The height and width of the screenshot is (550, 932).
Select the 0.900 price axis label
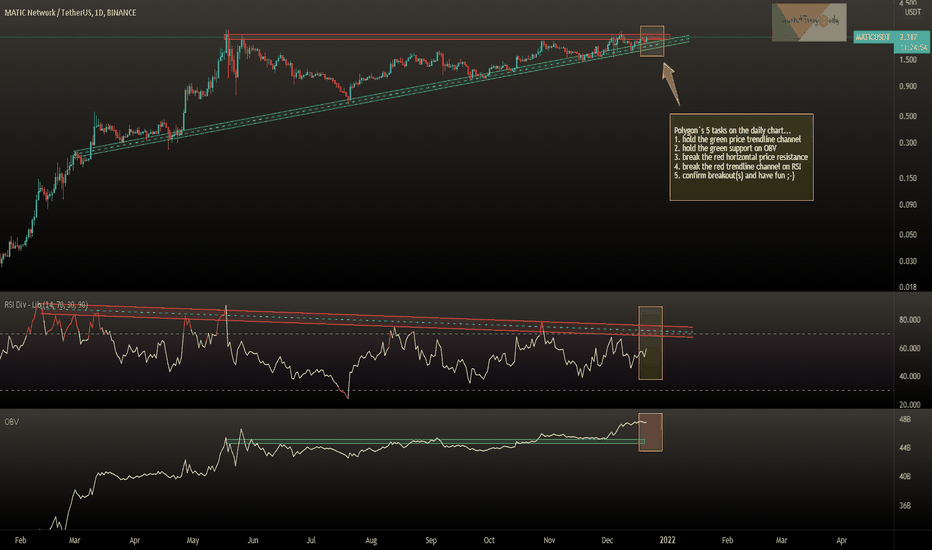coord(908,86)
